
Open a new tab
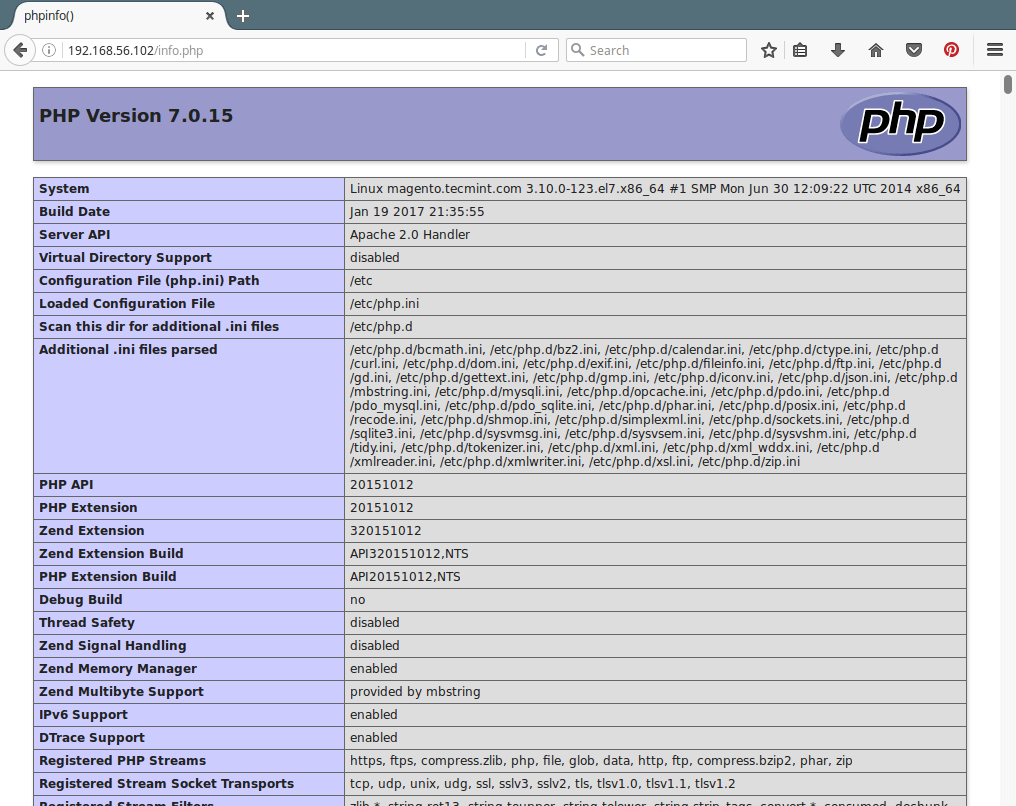(243, 16)
